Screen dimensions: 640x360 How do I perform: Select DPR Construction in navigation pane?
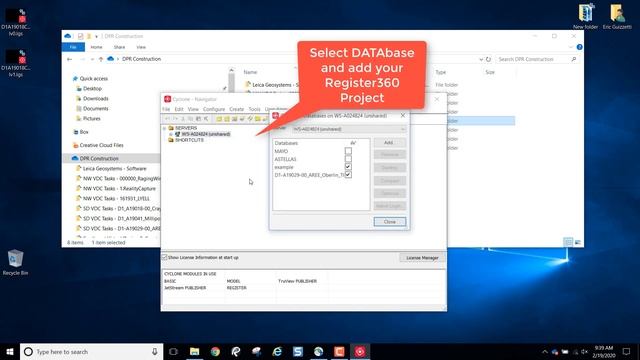tap(99, 158)
